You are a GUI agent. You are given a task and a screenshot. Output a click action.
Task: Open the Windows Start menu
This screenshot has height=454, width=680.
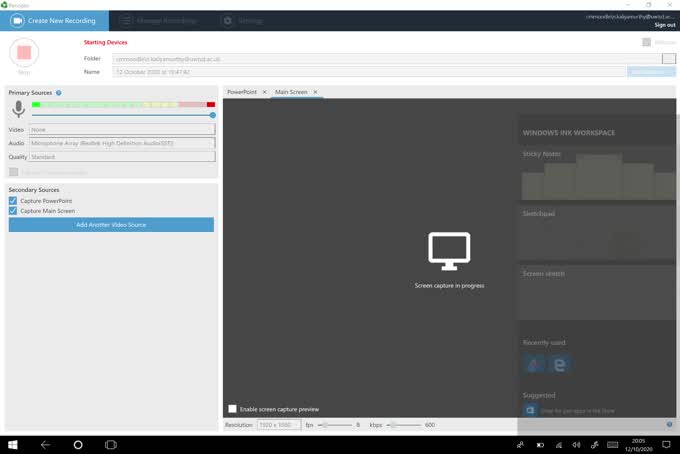point(14,444)
